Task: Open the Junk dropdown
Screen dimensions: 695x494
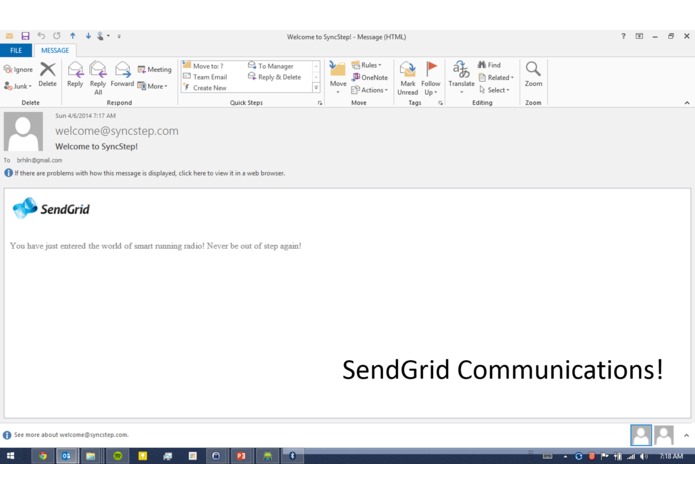Action: (x=18, y=86)
